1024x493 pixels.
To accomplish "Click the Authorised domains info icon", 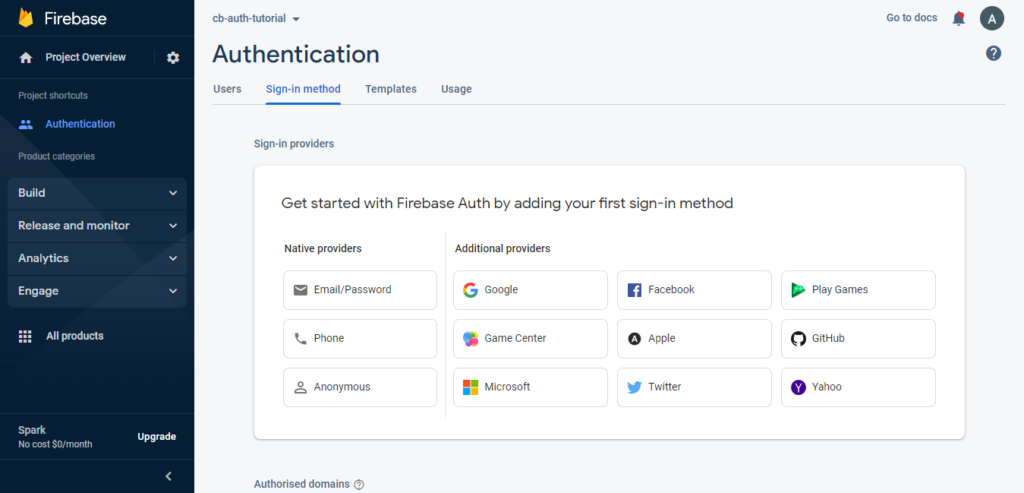I will (359, 485).
